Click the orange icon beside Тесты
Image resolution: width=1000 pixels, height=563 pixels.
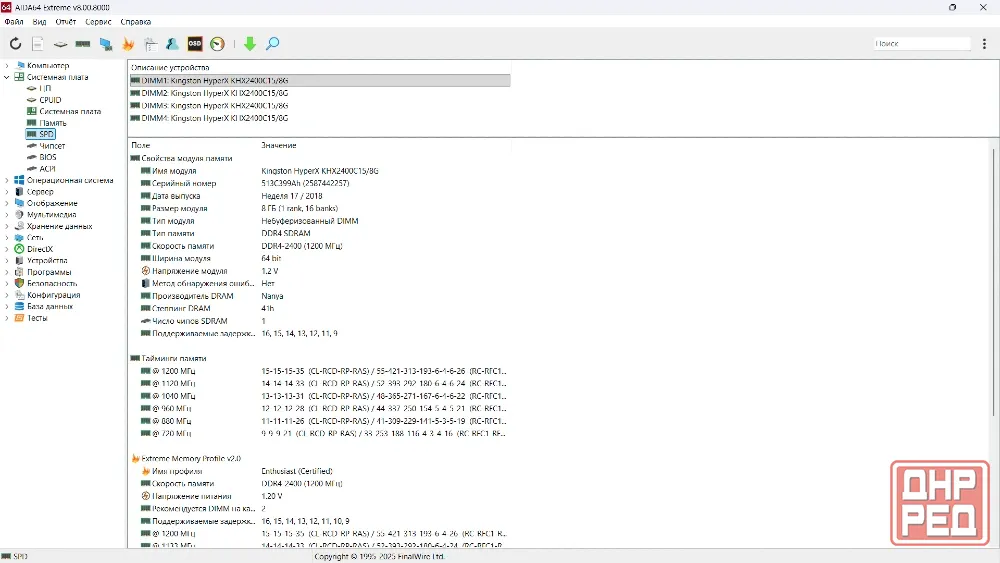coord(19,318)
